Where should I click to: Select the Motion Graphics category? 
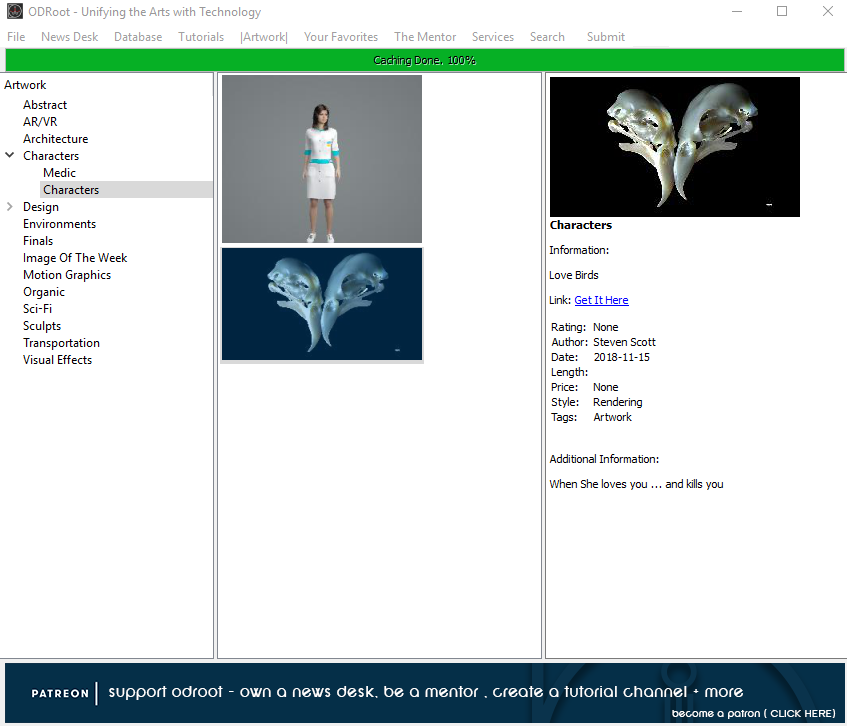pos(67,275)
